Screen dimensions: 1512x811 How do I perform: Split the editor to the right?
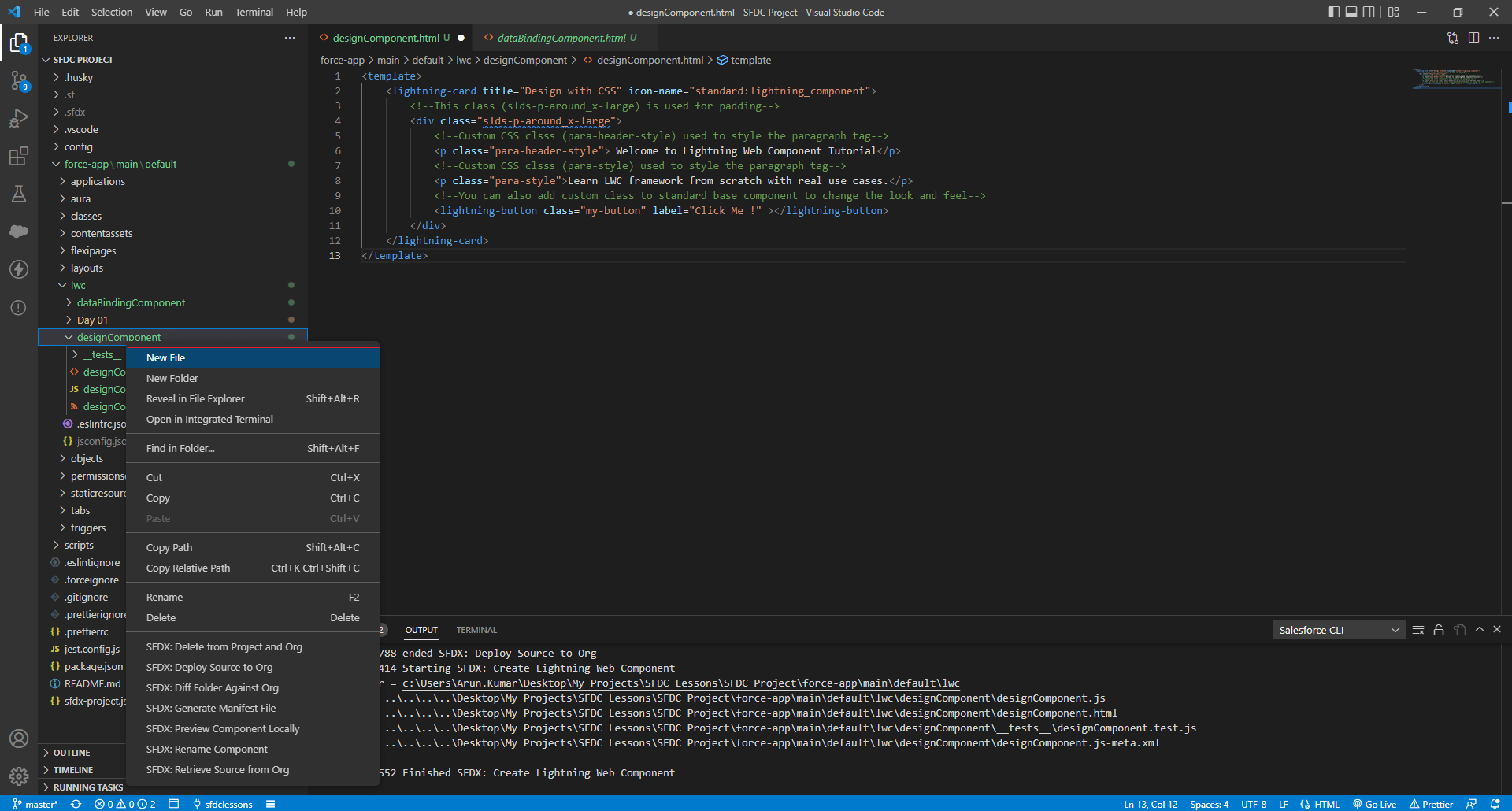point(1473,38)
